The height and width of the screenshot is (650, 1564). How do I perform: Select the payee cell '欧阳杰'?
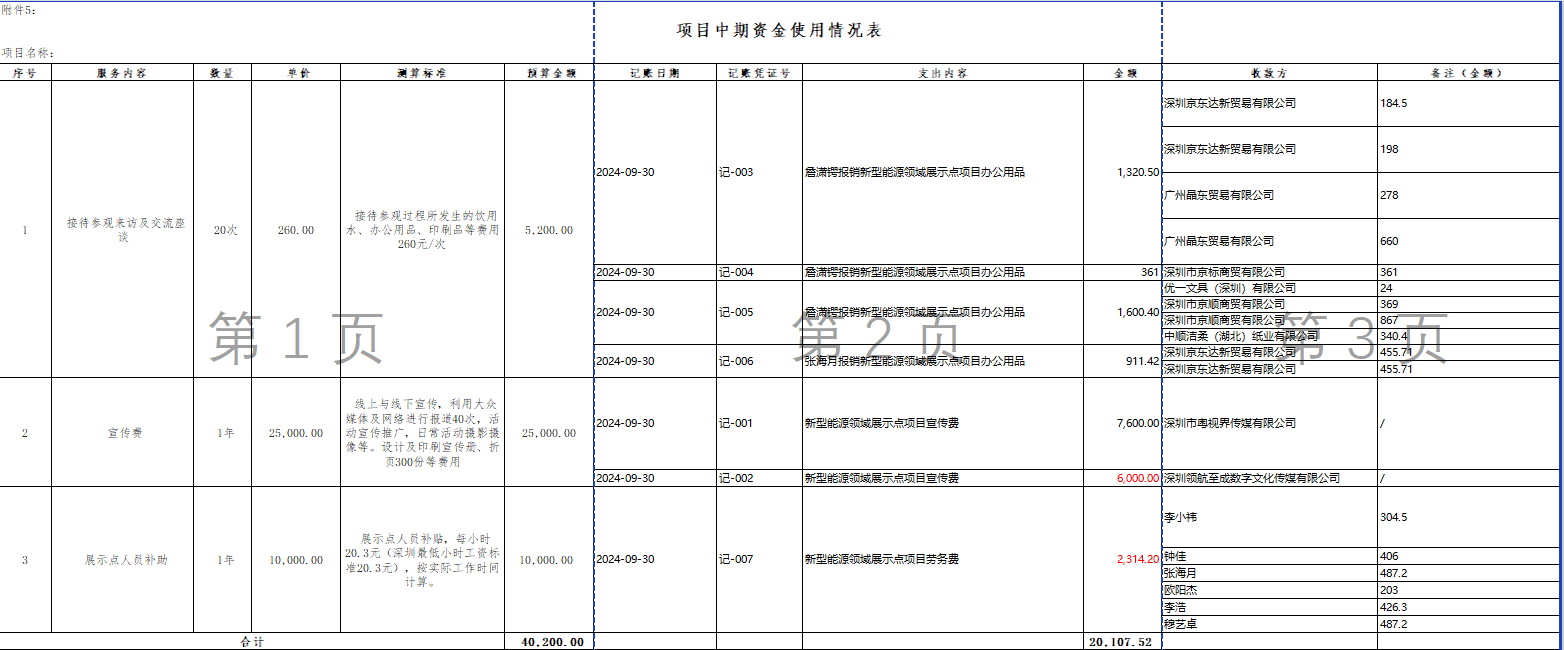[x=1270, y=590]
